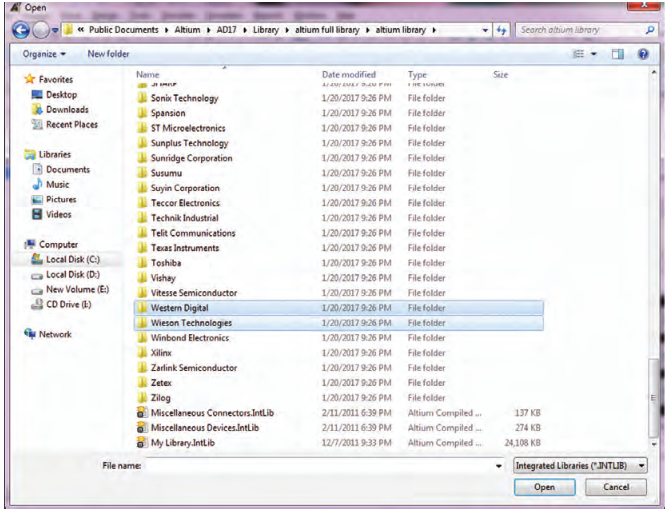665x510 pixels.
Task: Expand the address bar history dropdown
Action: 485,30
